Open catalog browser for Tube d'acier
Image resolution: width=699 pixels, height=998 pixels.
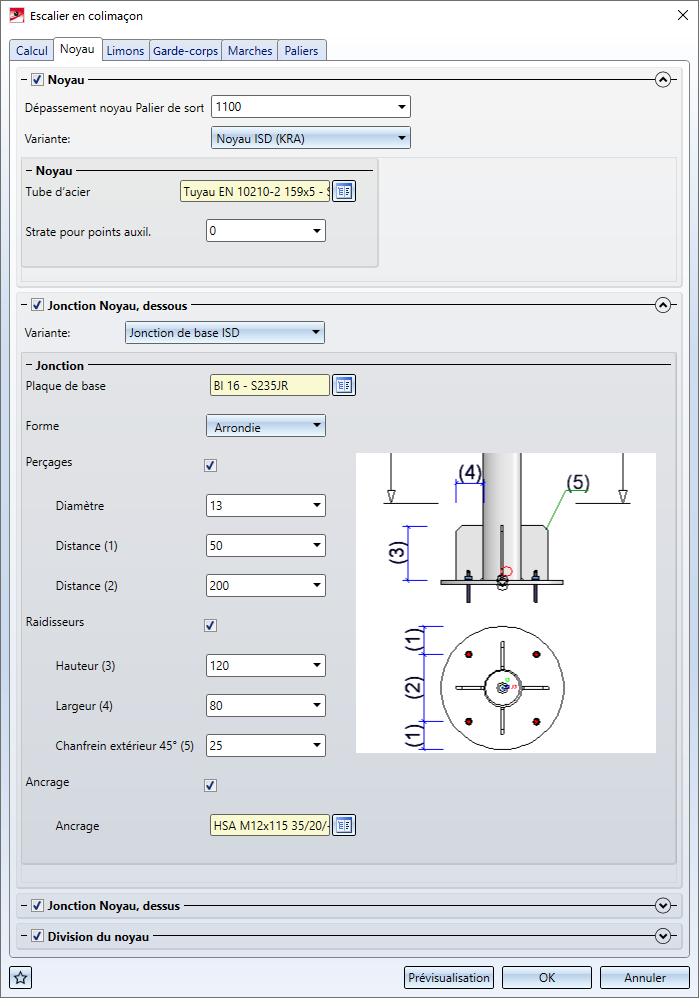click(x=344, y=191)
